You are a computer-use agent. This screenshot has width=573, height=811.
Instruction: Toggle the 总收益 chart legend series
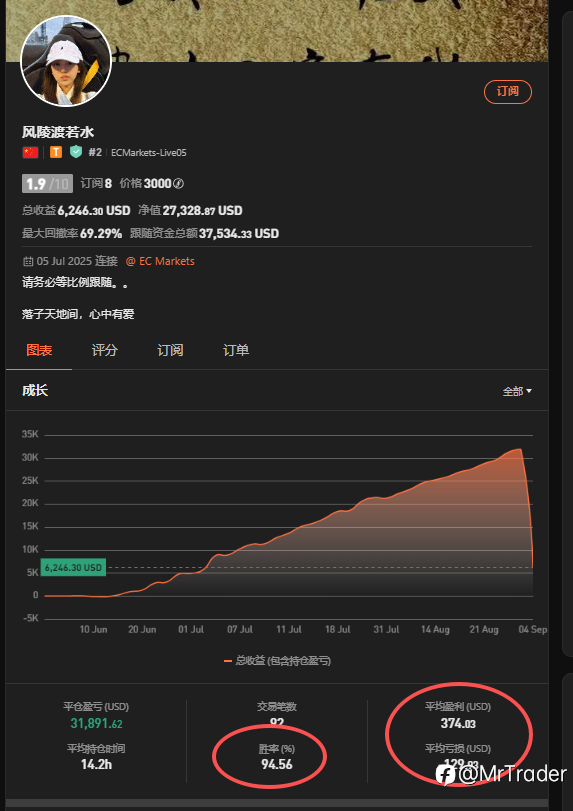pos(277,660)
